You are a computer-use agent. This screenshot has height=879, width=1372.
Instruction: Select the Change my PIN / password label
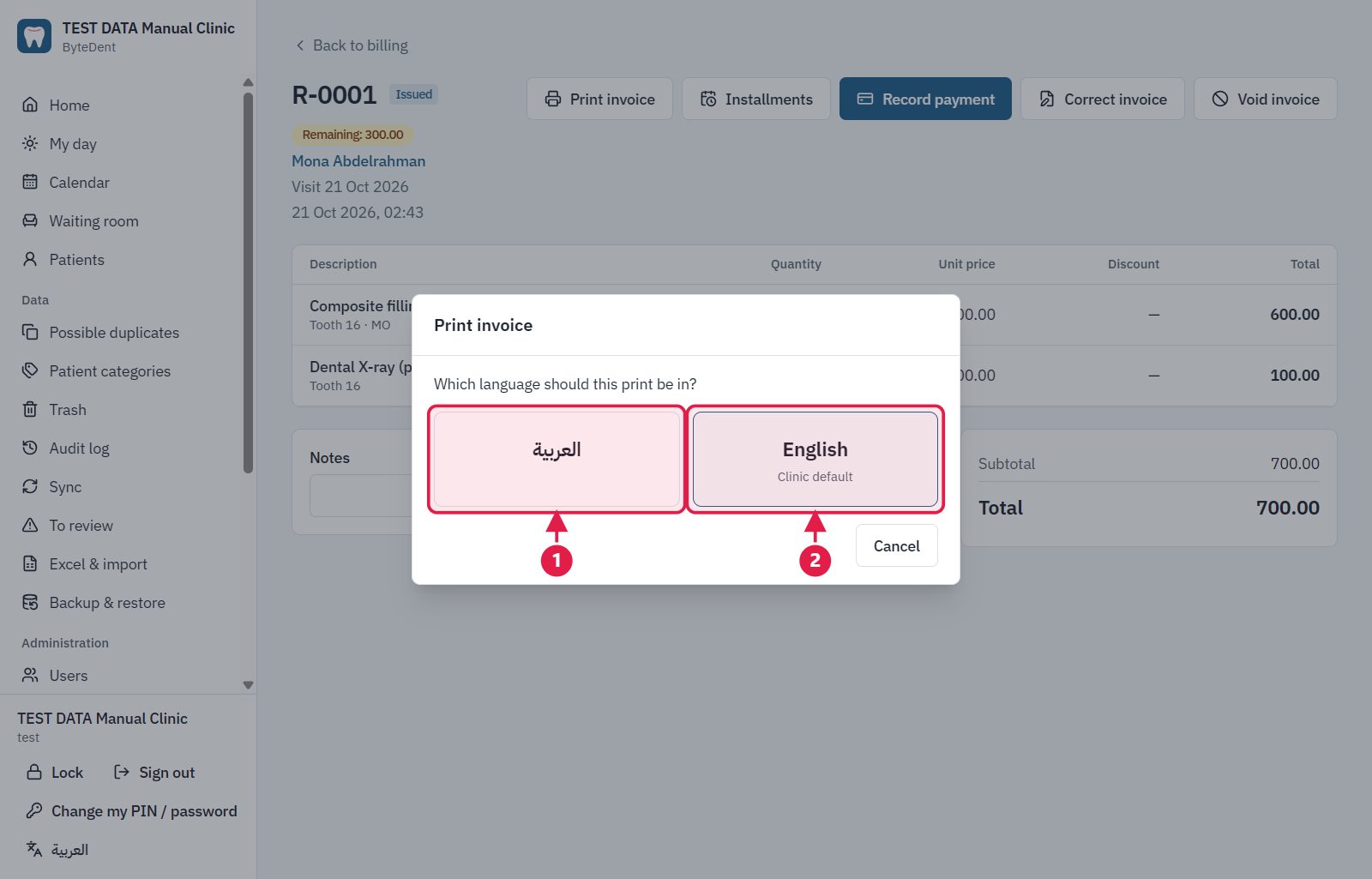click(144, 810)
